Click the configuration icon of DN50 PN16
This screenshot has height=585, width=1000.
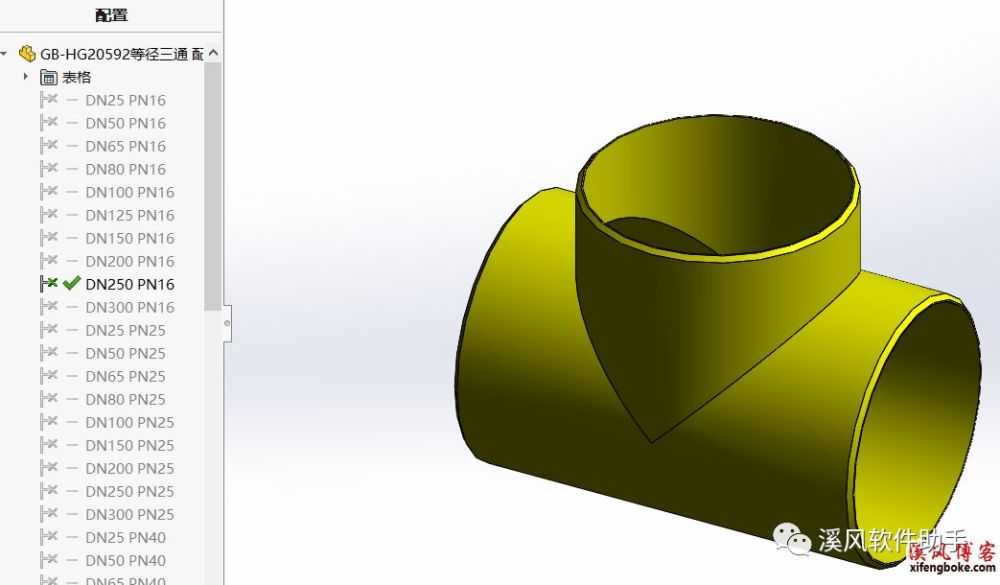tap(48, 123)
